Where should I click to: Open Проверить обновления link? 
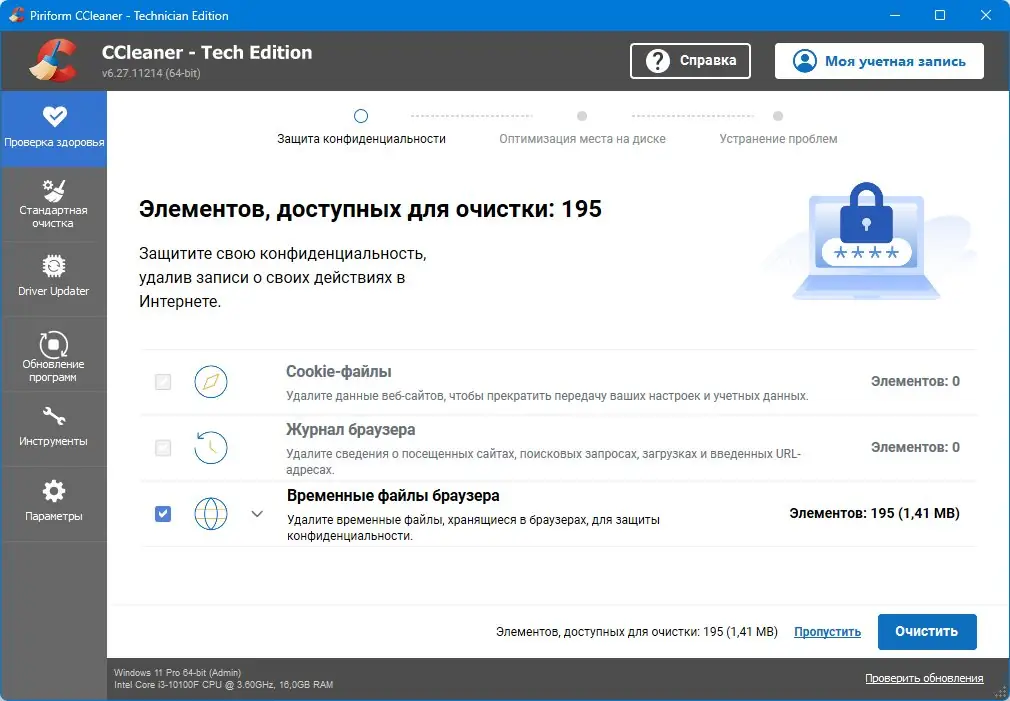coord(923,677)
